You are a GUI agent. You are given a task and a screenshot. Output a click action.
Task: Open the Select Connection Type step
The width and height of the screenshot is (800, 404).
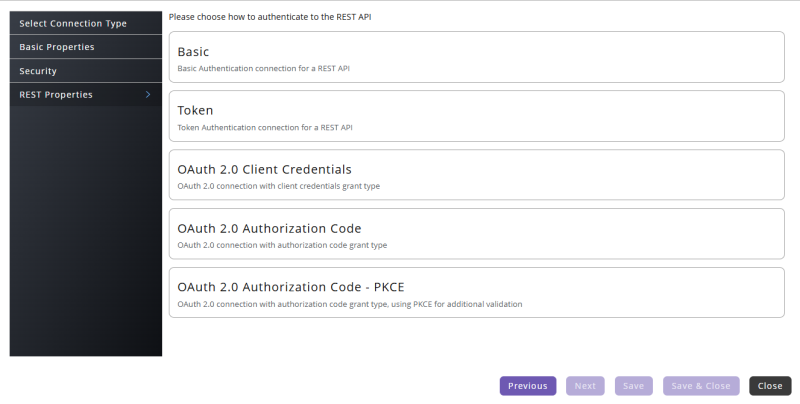tap(86, 23)
